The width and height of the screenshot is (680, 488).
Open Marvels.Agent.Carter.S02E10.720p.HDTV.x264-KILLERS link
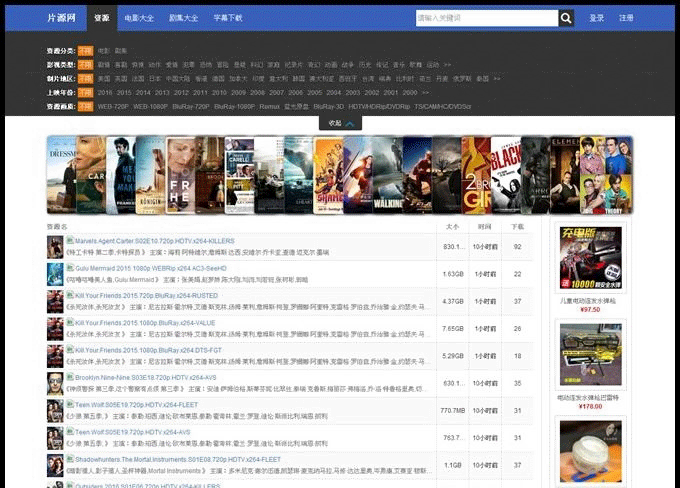pos(155,241)
